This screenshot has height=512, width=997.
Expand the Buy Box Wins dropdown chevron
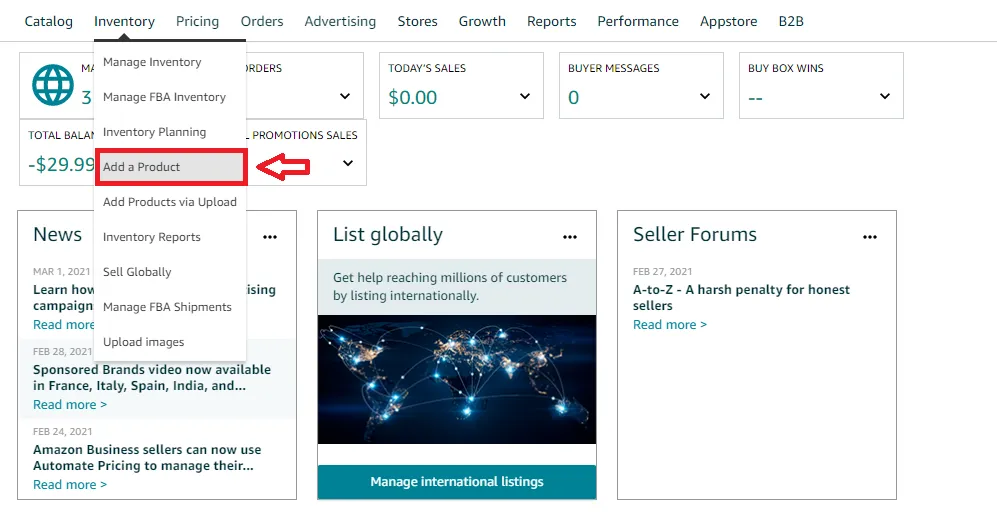click(885, 96)
